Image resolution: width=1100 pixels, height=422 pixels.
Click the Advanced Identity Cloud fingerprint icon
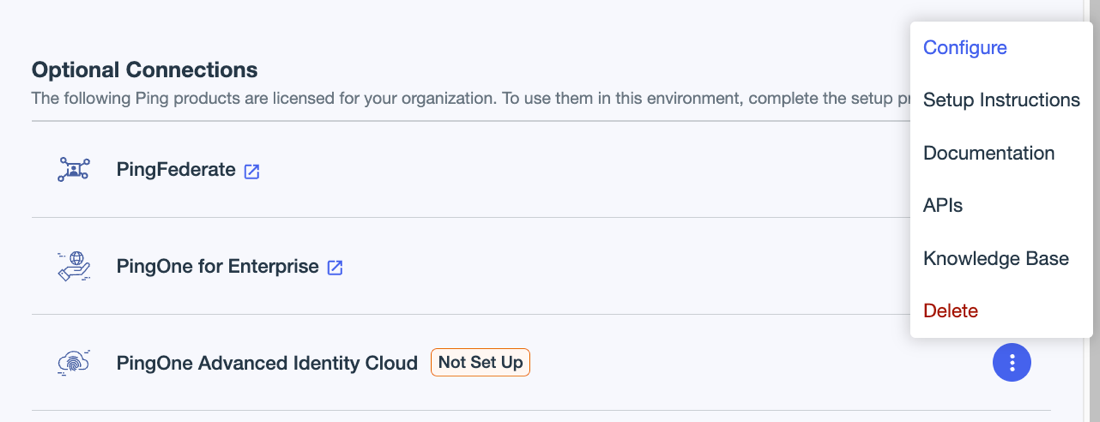[74, 362]
